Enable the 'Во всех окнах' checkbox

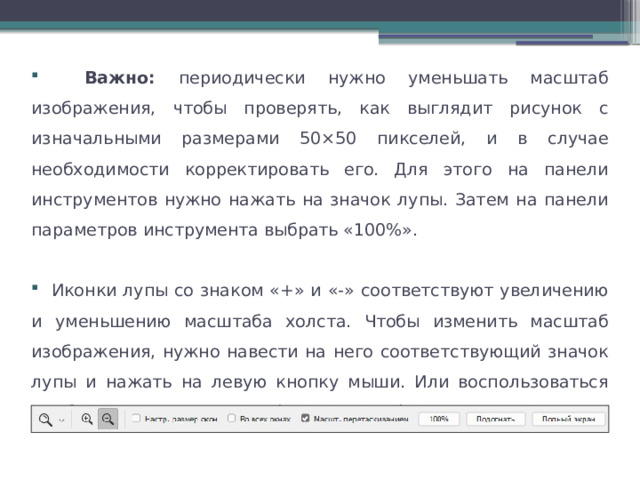[x=231, y=418]
